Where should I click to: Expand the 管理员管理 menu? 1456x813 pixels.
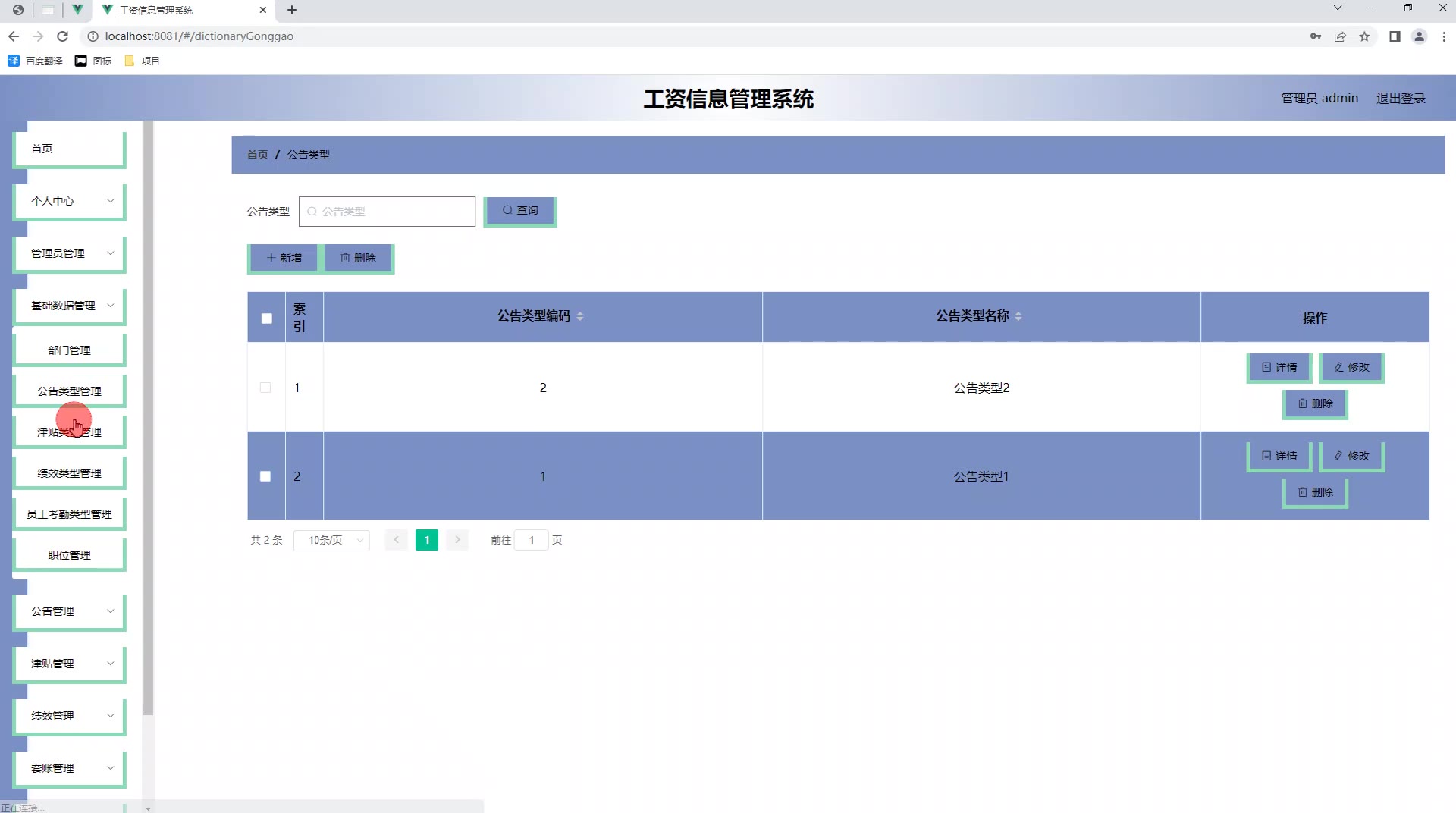pyautogui.click(x=70, y=253)
